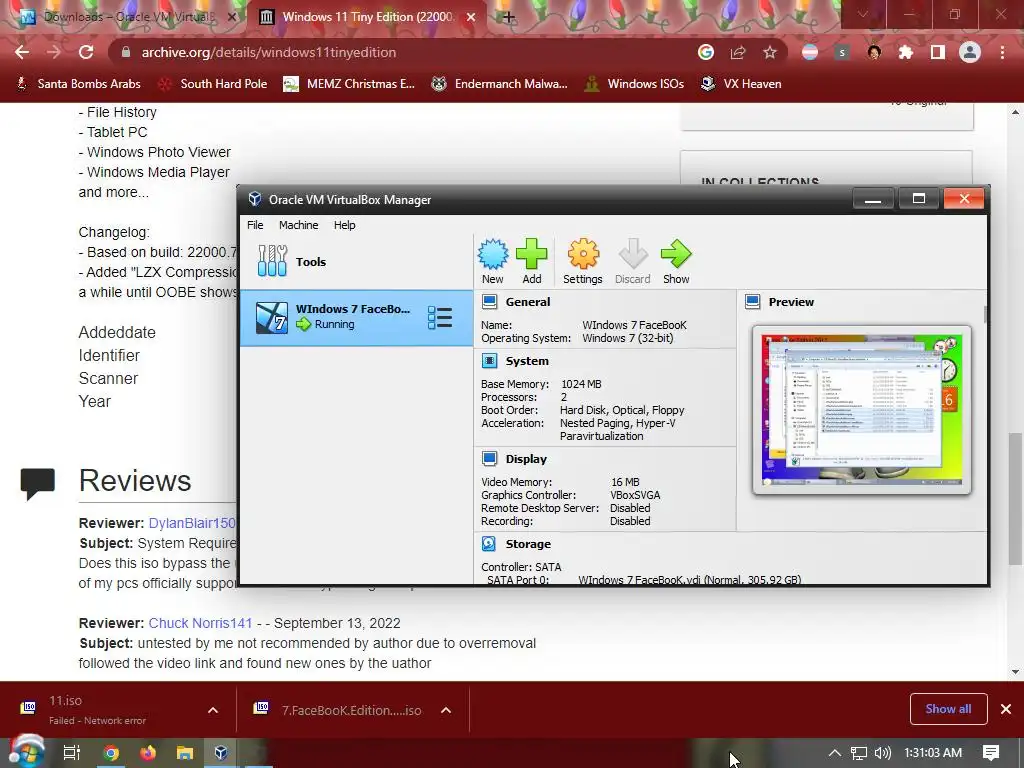Viewport: 1024px width, 768px height.
Task: Click reviewer link DylanBlair150
Action: pyautogui.click(x=192, y=523)
